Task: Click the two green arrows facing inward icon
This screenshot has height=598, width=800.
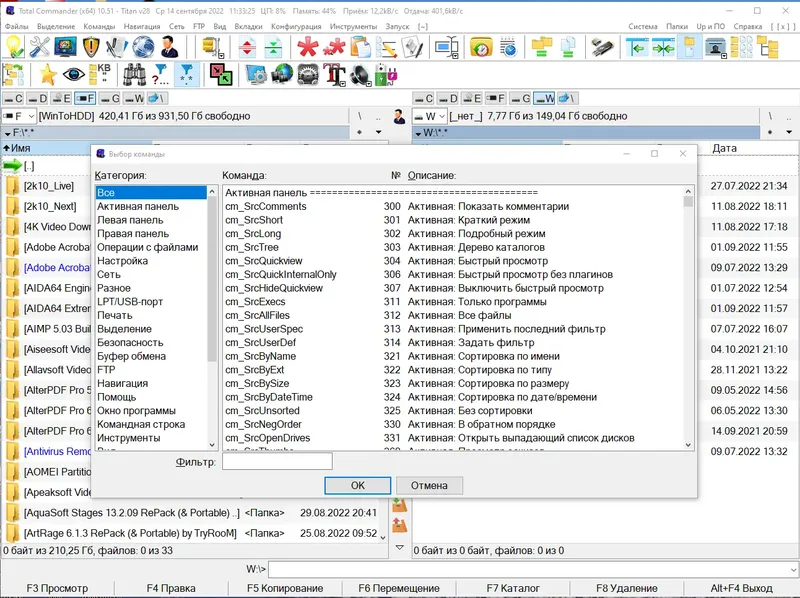Action: 663,48
